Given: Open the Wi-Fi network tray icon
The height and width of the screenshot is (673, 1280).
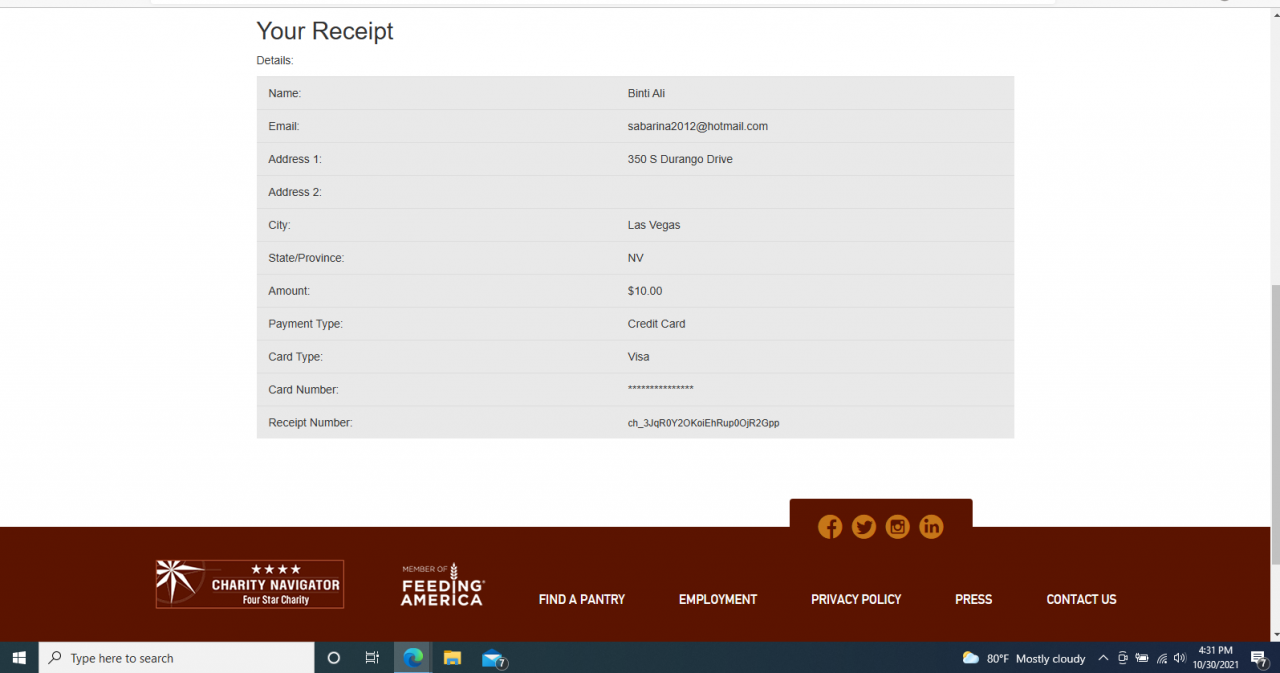Looking at the screenshot, I should [1161, 658].
